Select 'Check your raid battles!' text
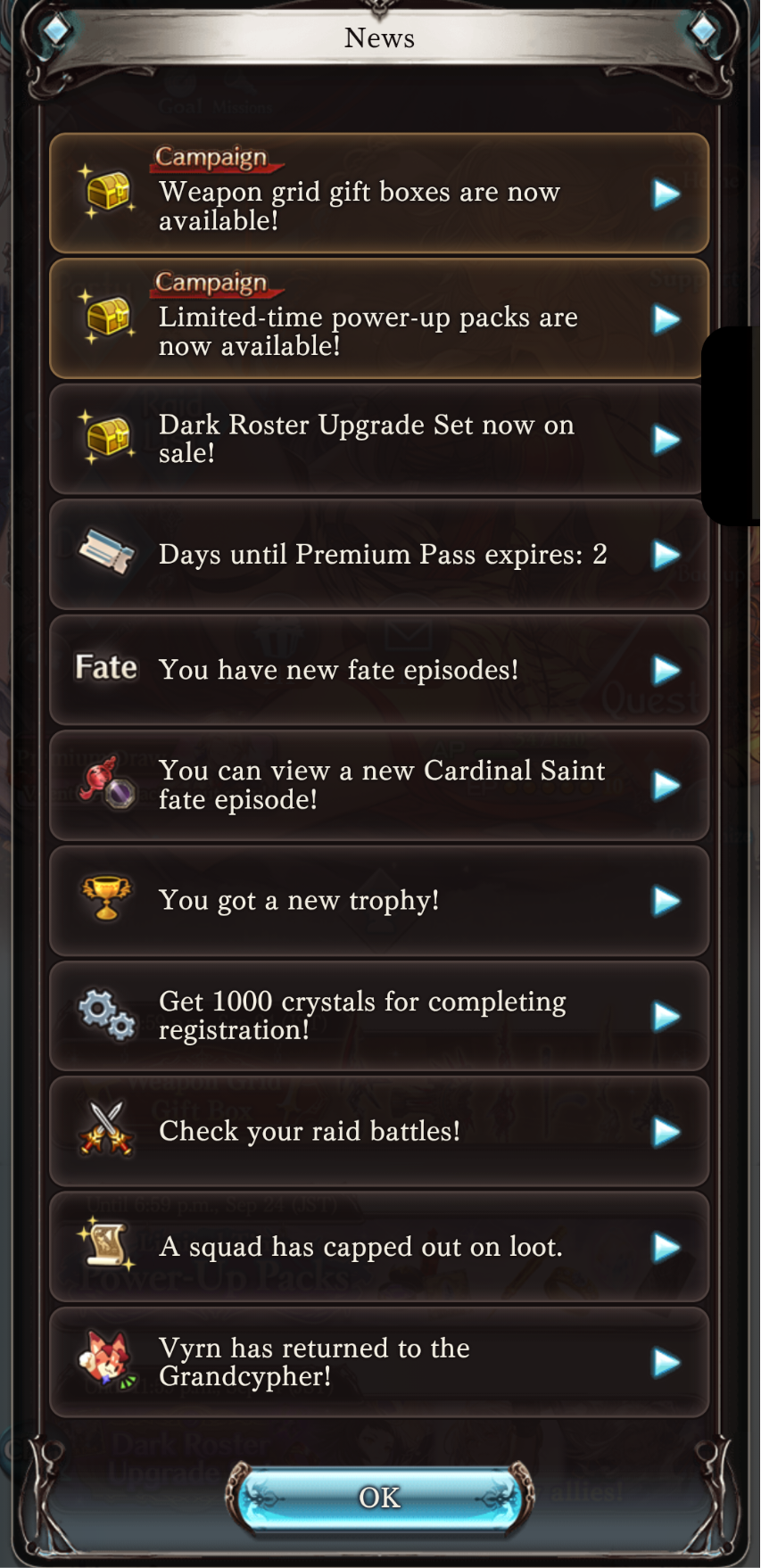Screen dimensions: 761x1568 310,1131
